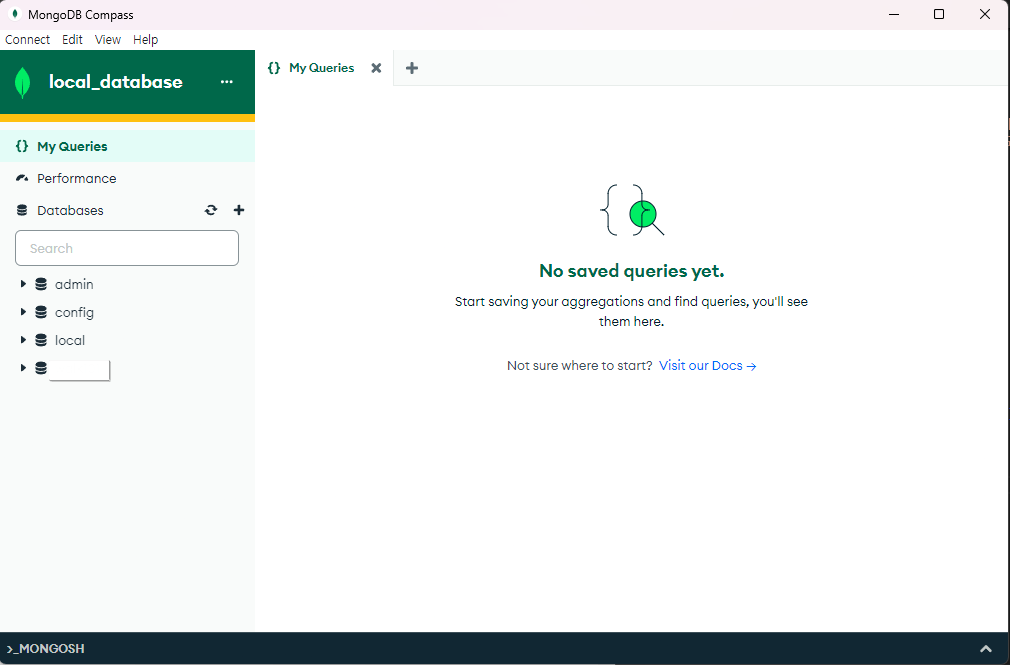
Task: Minimize the MongoDB Compass window
Action: tap(894, 14)
